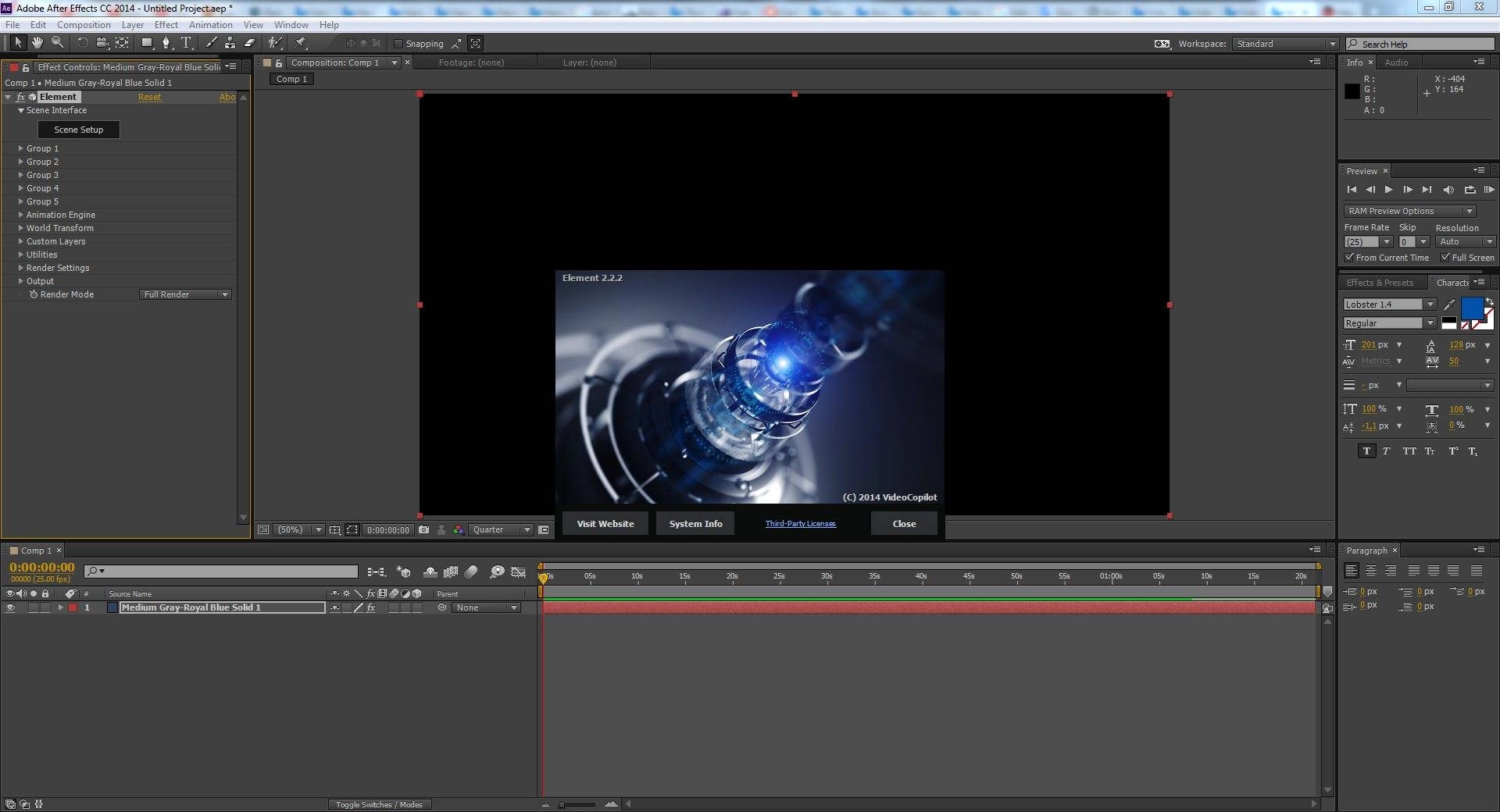Expand World Transform properties

click(x=21, y=228)
